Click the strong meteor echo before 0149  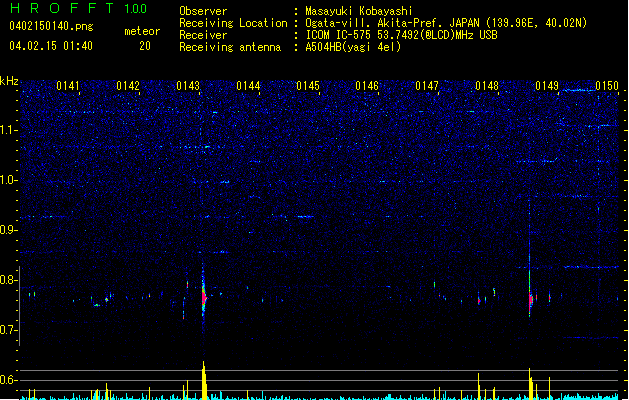coord(530,298)
